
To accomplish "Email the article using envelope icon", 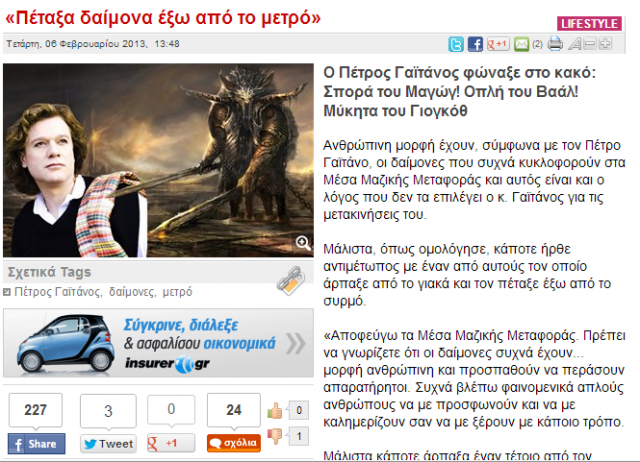I will [x=521, y=44].
